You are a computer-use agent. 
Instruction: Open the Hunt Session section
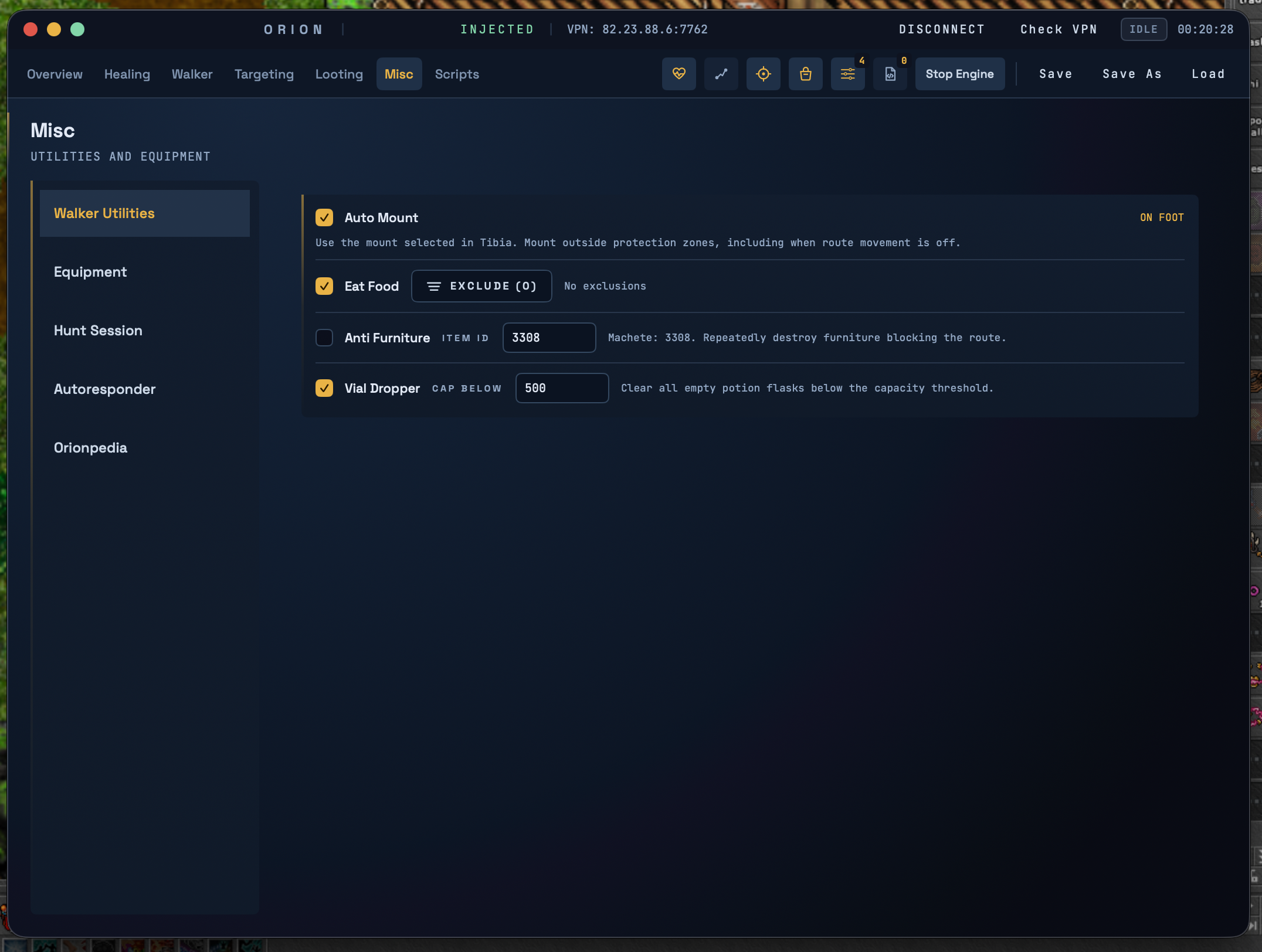145,331
